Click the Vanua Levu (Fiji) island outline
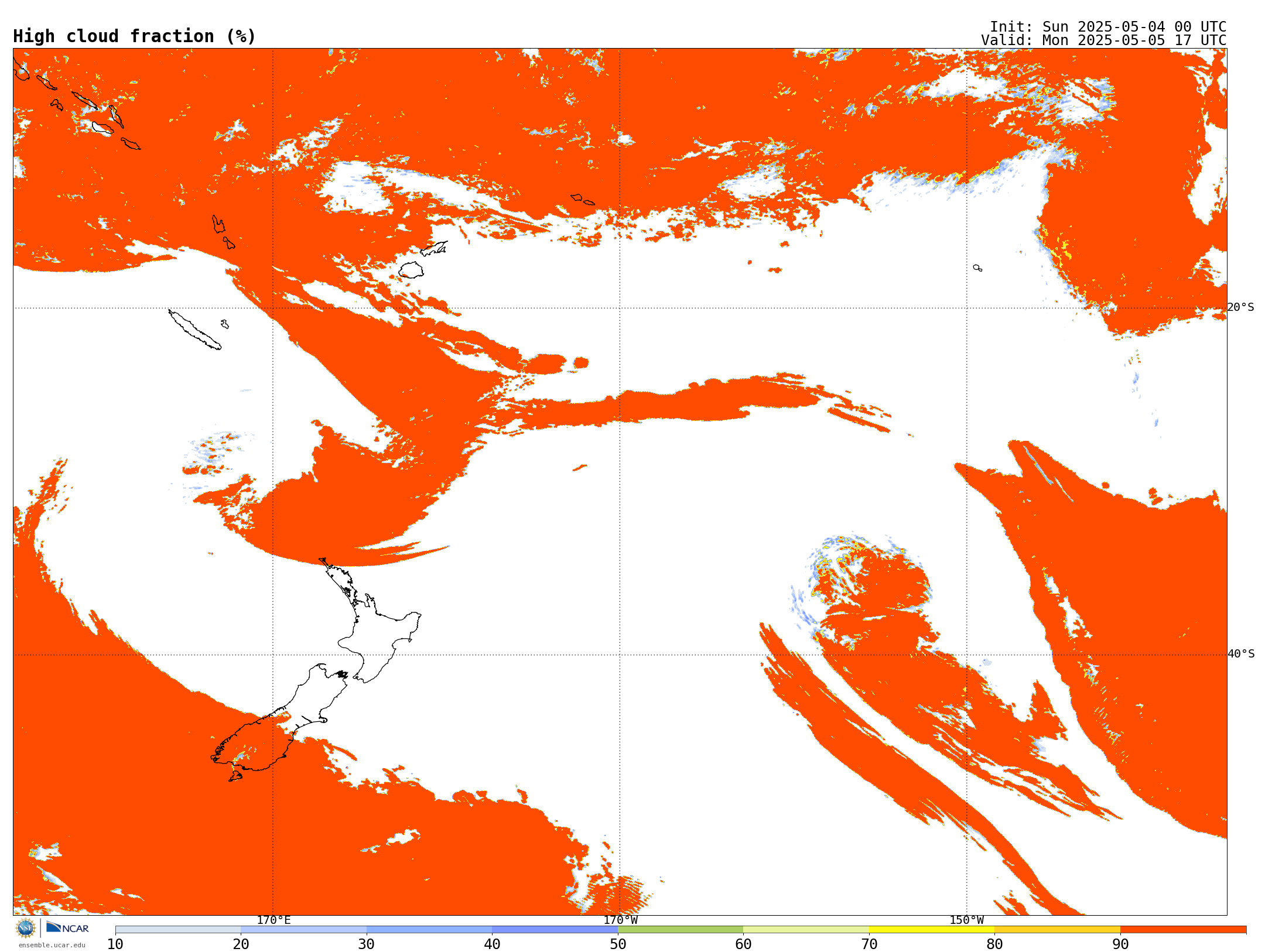This screenshot has height=952, width=1265. [434, 248]
